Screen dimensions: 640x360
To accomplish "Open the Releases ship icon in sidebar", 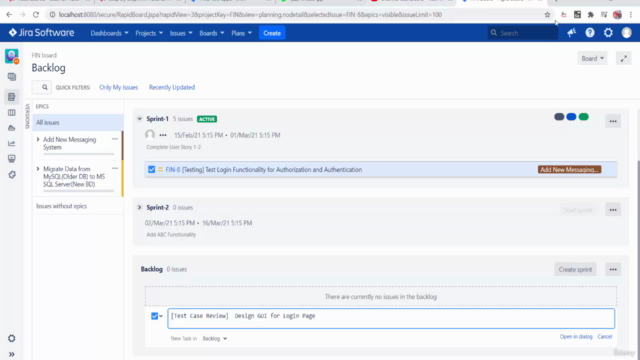I will [x=11, y=128].
